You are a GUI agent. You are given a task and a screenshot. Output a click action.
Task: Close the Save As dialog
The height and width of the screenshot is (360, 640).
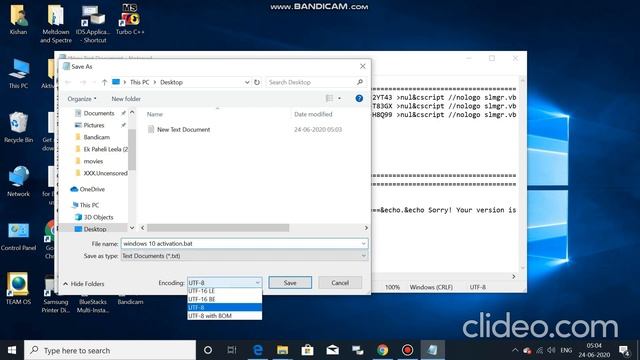click(x=363, y=66)
